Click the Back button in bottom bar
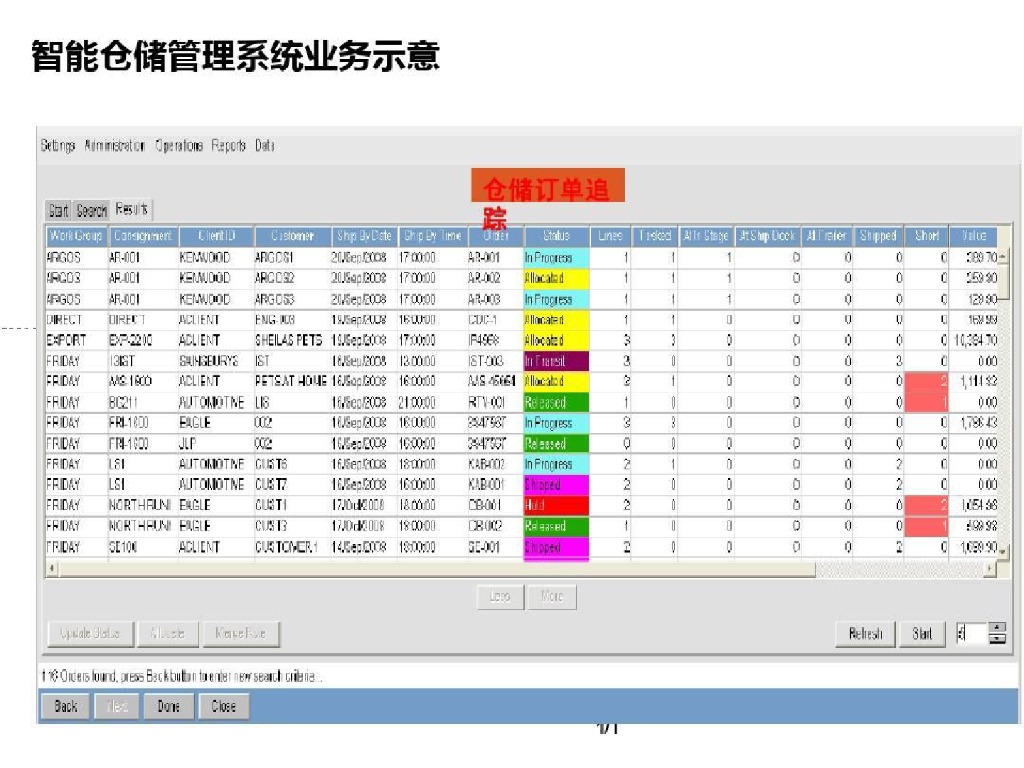Screen dimensions: 1024x768 click(66, 707)
